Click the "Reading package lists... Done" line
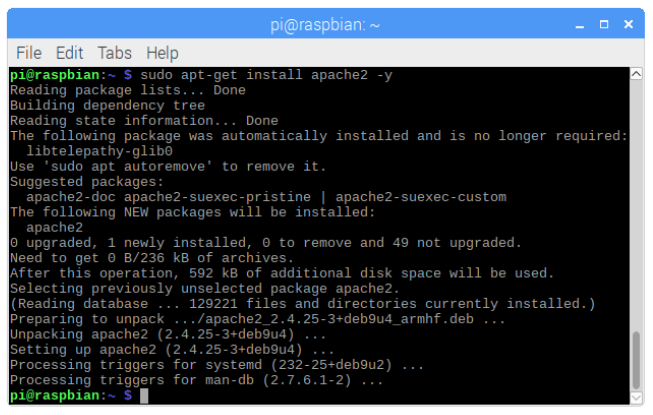This screenshot has width=653, height=415. pos(127,90)
